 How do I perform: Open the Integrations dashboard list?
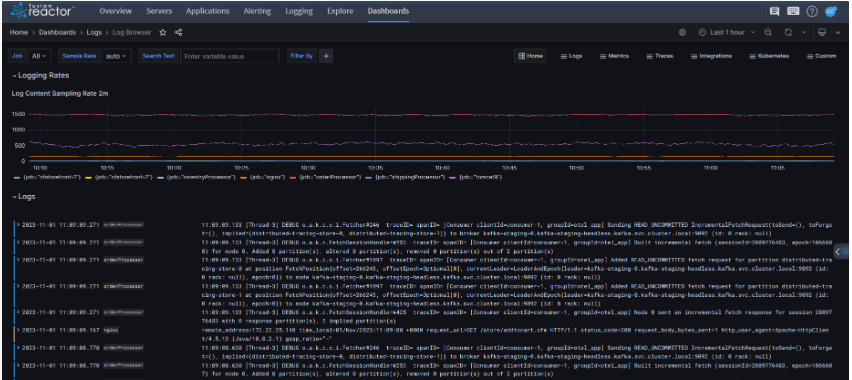click(711, 56)
